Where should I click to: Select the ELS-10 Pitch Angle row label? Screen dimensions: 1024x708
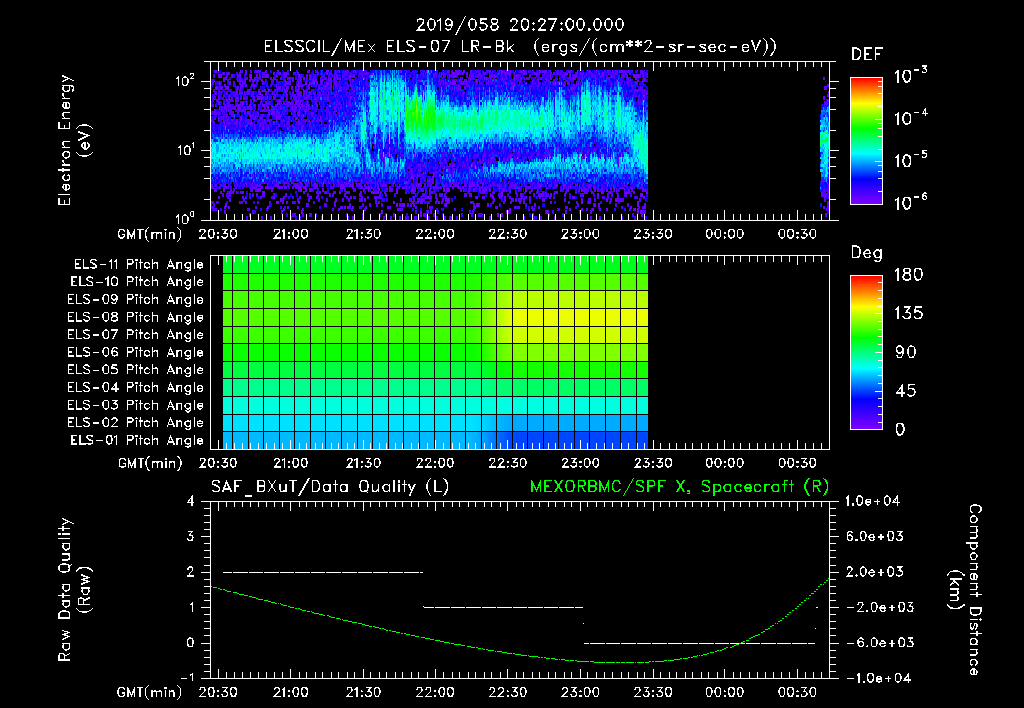tap(137, 282)
